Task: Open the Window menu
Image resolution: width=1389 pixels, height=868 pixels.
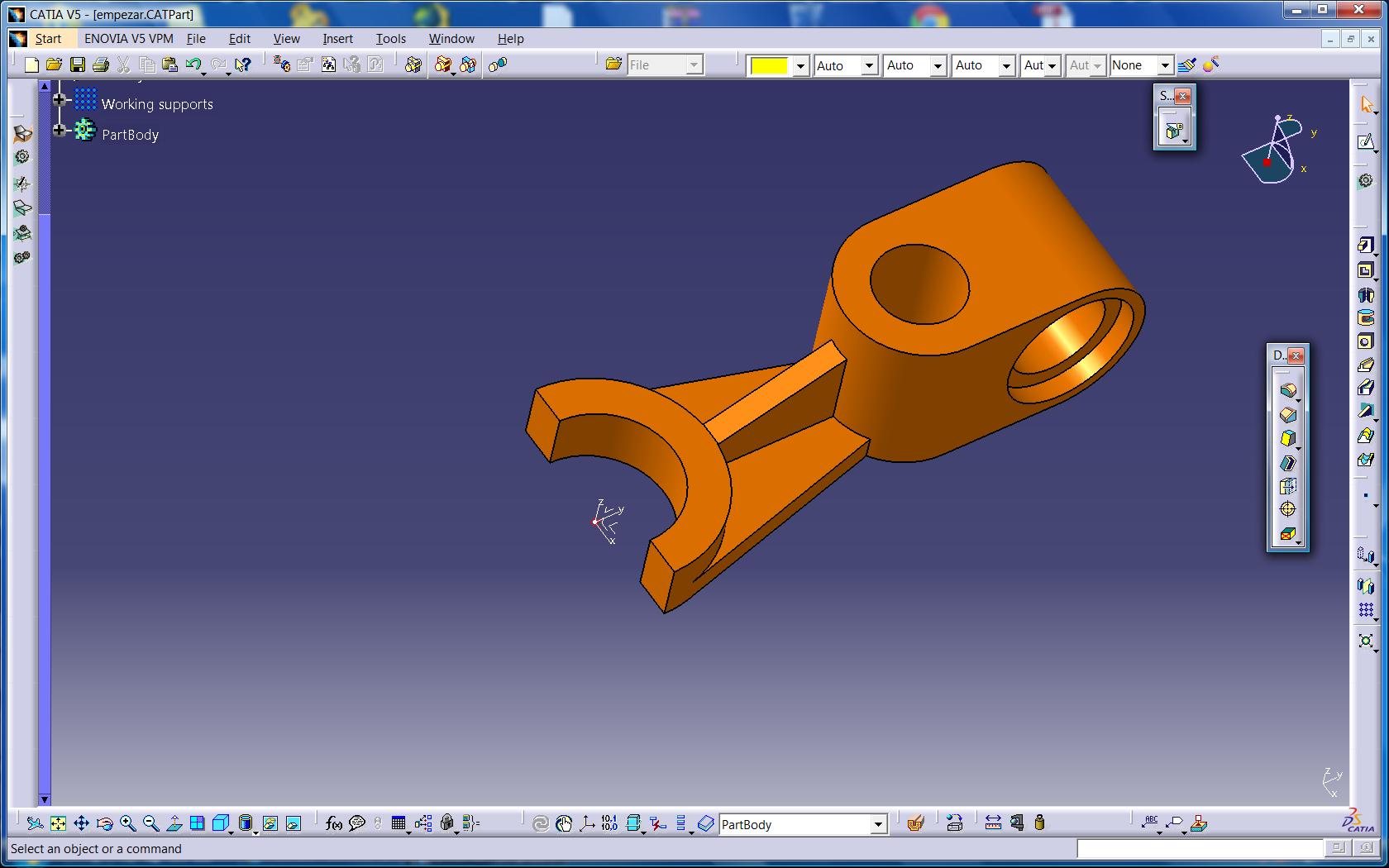Action: pyautogui.click(x=451, y=39)
